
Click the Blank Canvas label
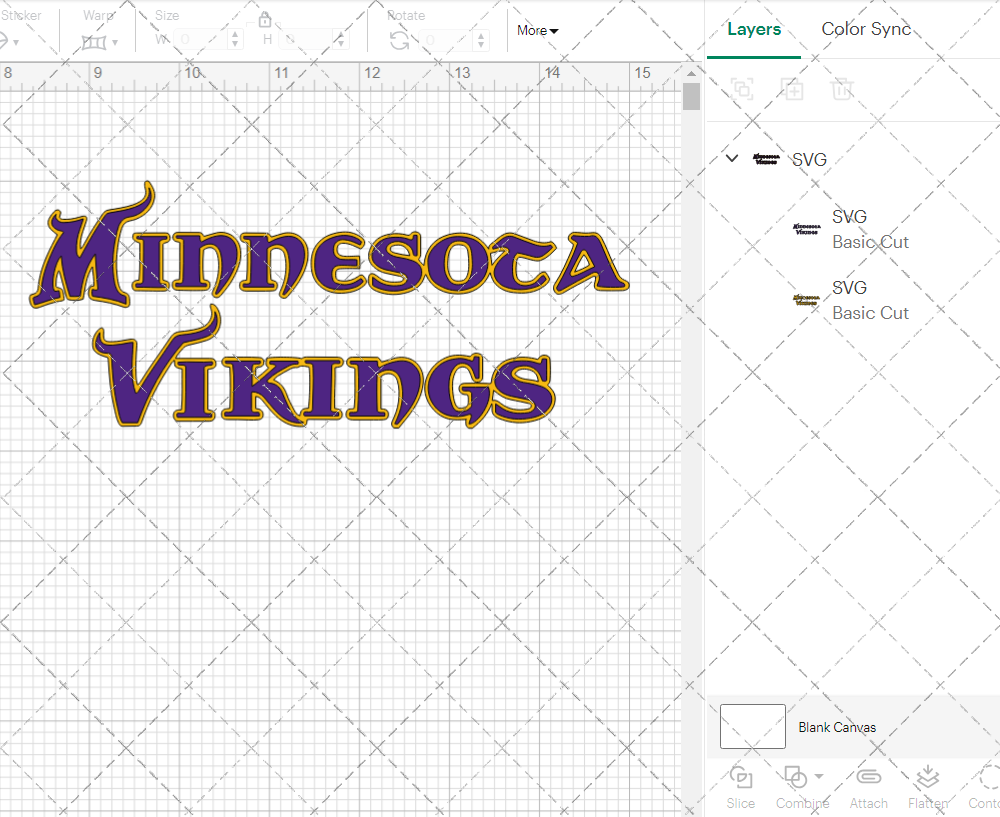(x=837, y=727)
